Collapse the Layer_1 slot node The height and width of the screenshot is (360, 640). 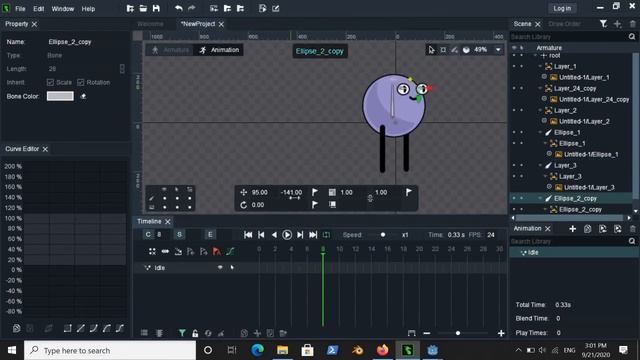pyautogui.click(x=540, y=67)
